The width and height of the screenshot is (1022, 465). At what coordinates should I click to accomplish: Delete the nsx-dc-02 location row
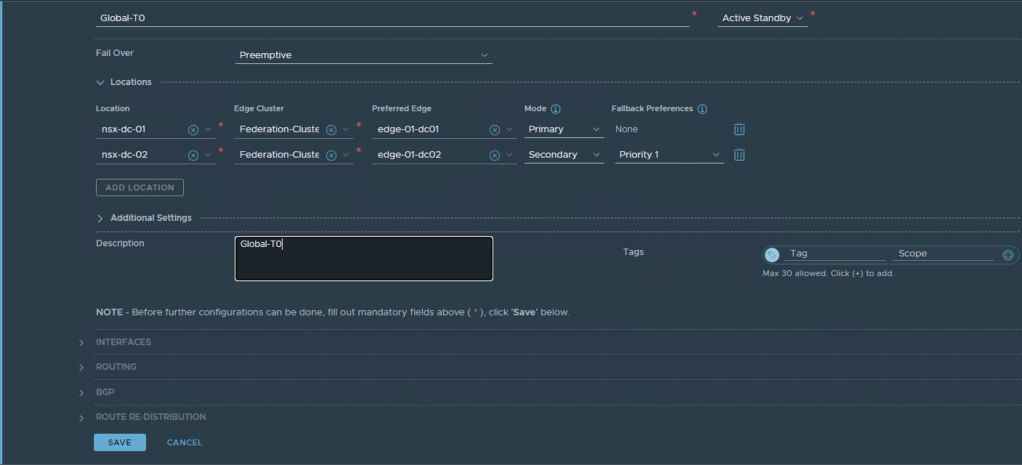click(739, 155)
